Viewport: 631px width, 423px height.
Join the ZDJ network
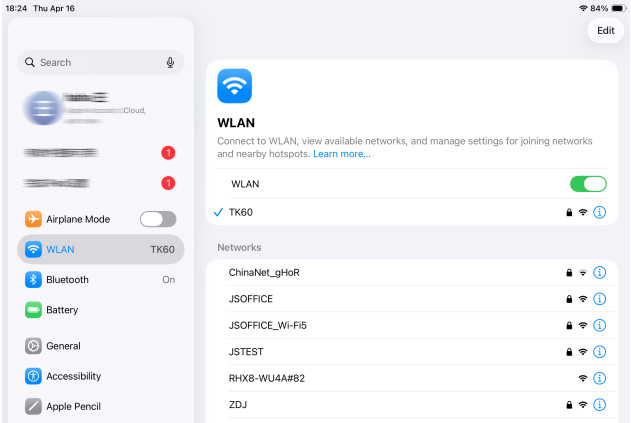pos(412,404)
